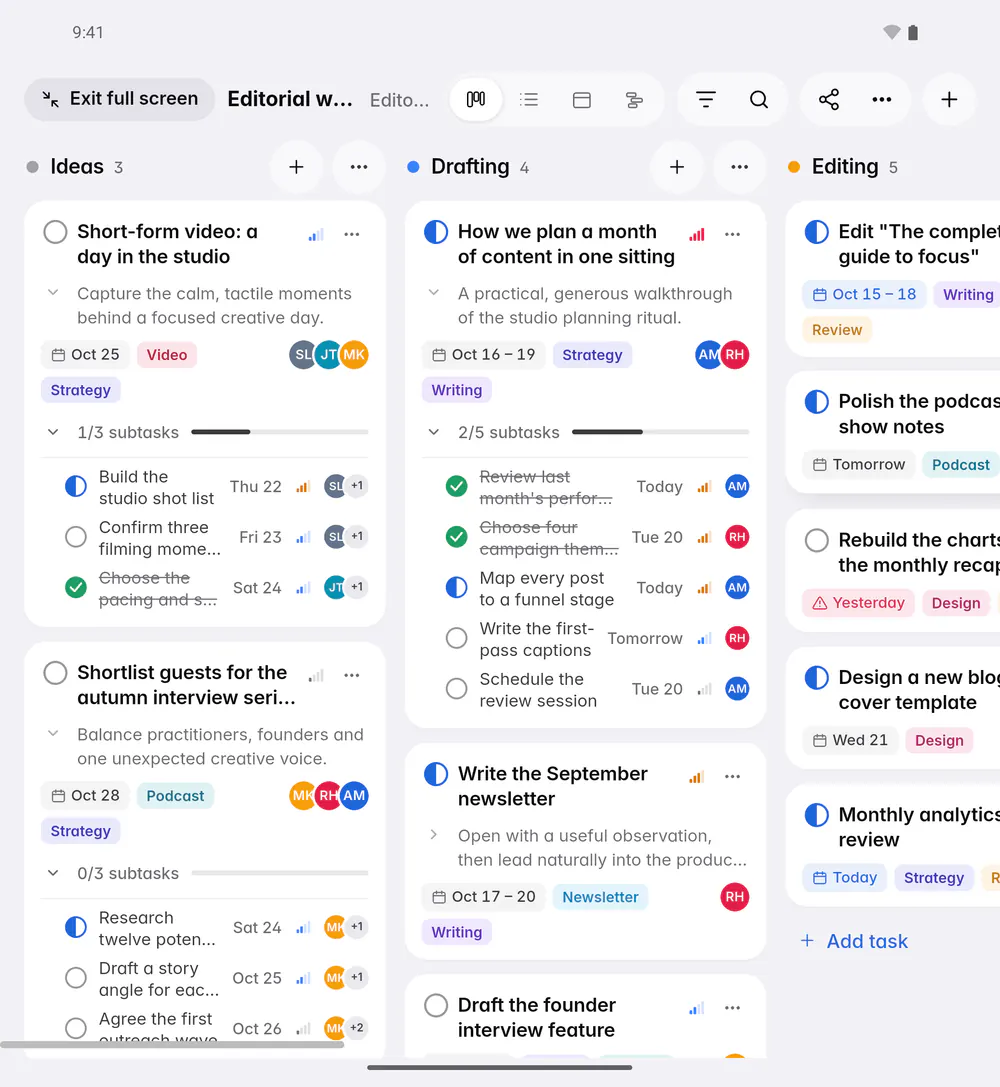Click the Oct 16 – 19 date chip

(x=484, y=355)
